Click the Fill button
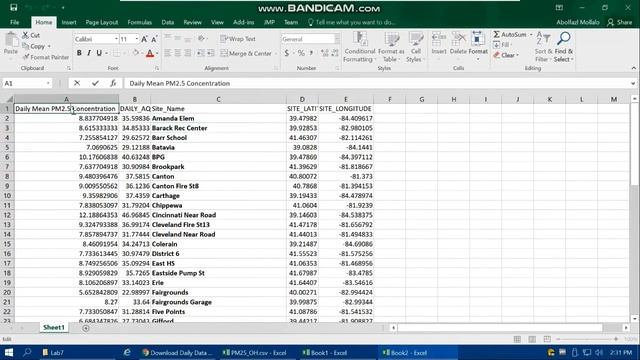 coord(502,45)
